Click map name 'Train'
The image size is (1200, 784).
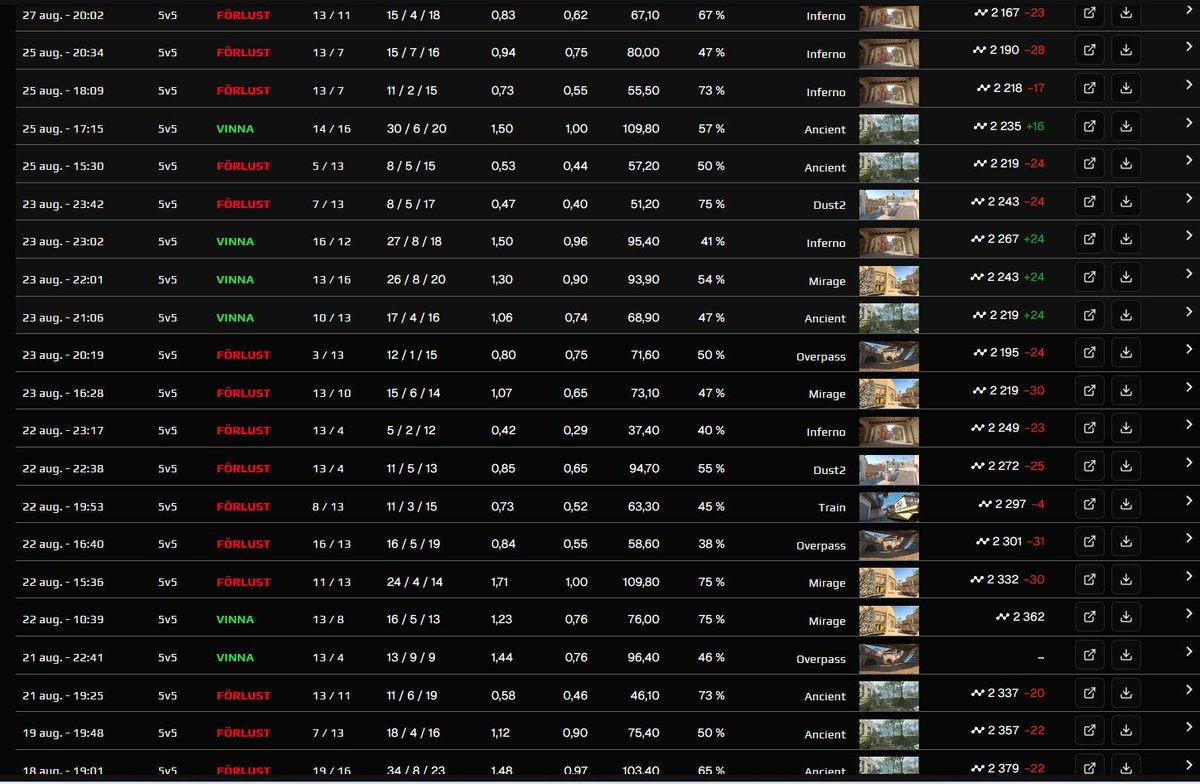coord(832,507)
